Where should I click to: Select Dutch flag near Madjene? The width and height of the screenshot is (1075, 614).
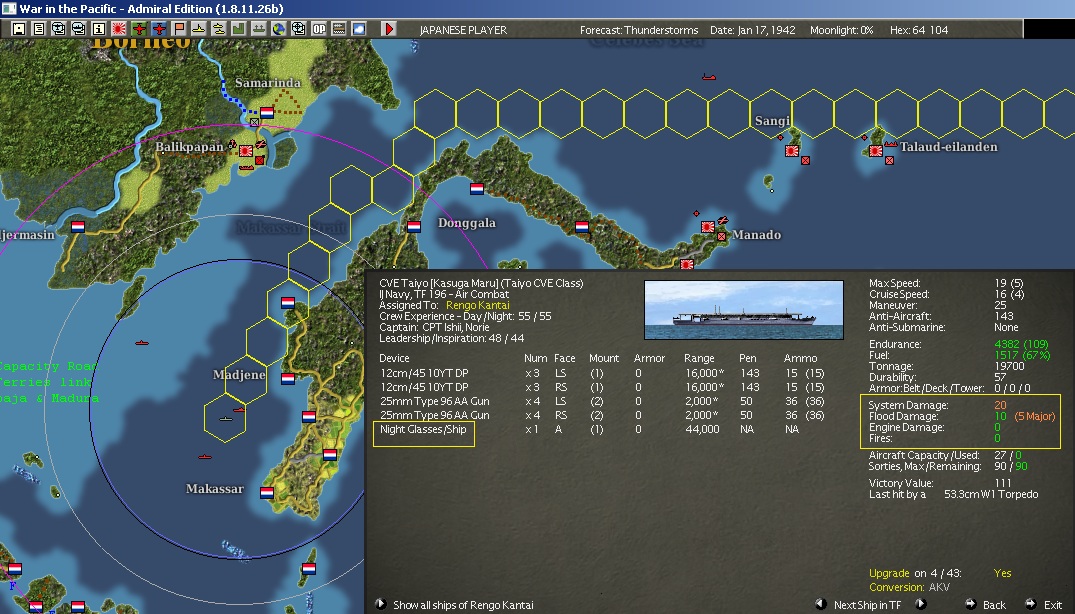[x=288, y=378]
